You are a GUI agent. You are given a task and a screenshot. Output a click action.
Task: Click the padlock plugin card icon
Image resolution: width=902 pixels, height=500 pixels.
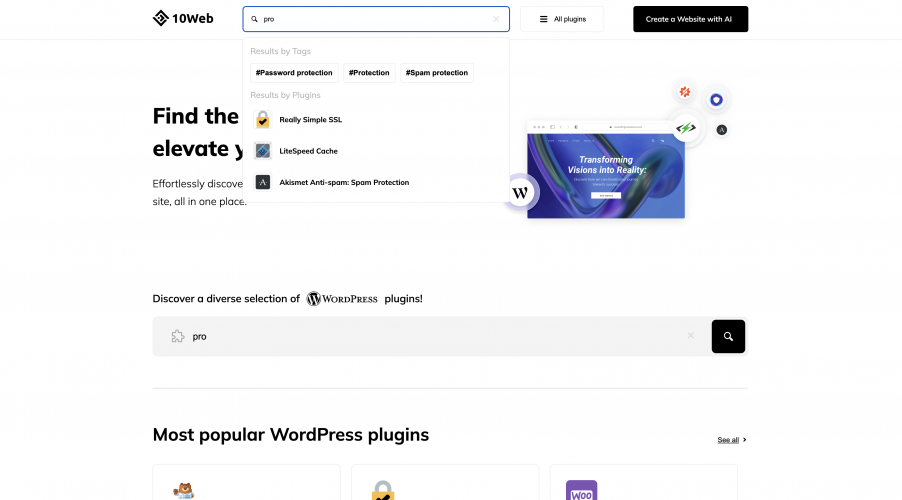point(383,491)
